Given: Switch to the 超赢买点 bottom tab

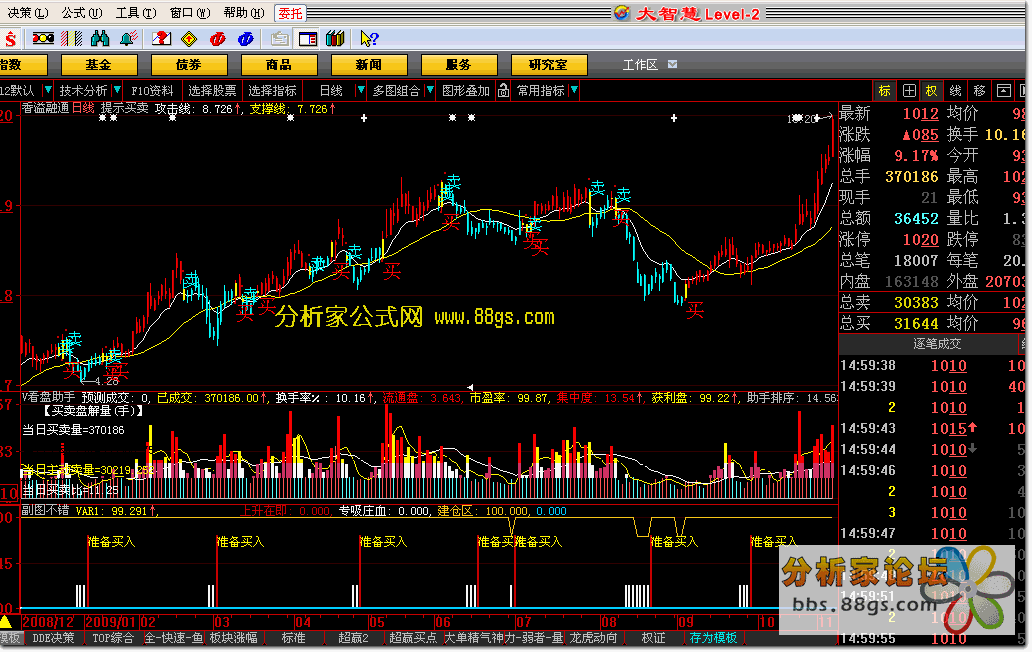Looking at the screenshot, I should pos(413,638).
